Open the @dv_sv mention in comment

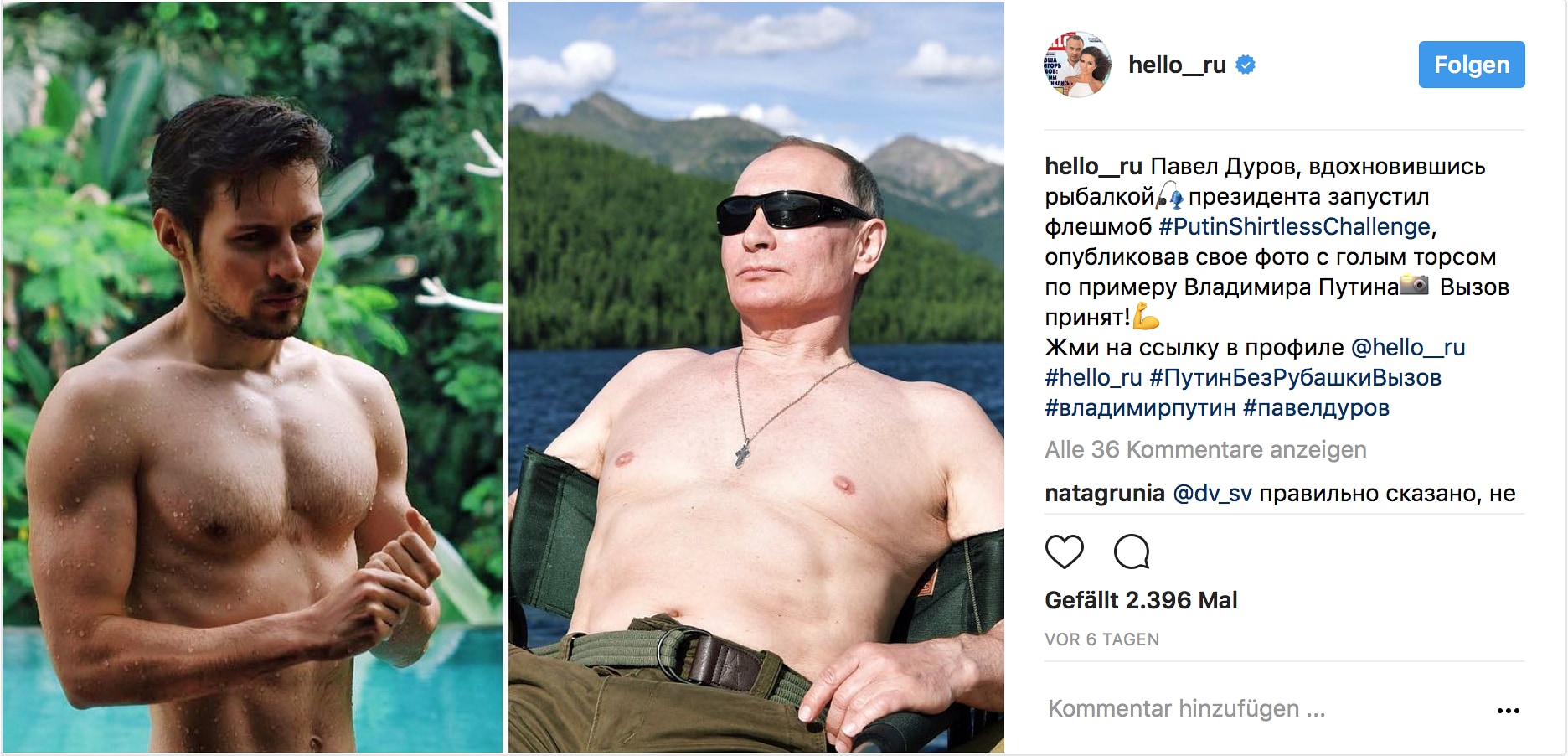pyautogui.click(x=1212, y=494)
